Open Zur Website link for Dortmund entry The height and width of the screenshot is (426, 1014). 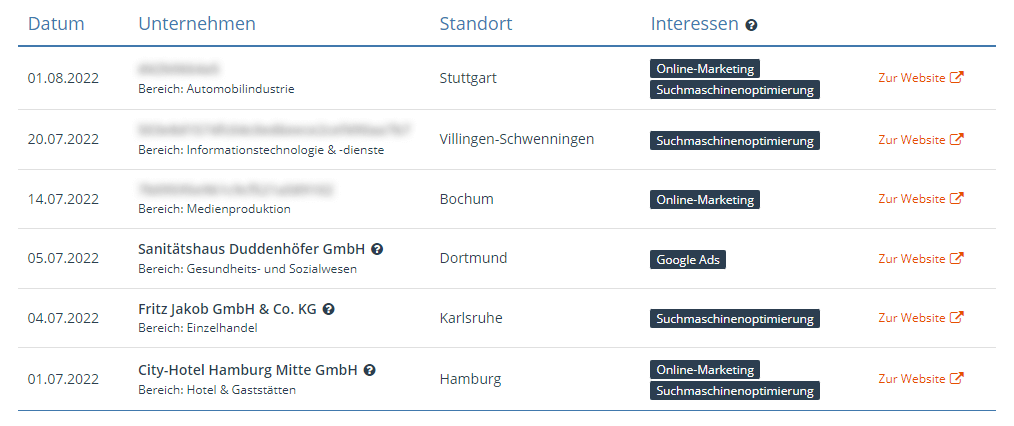click(911, 258)
